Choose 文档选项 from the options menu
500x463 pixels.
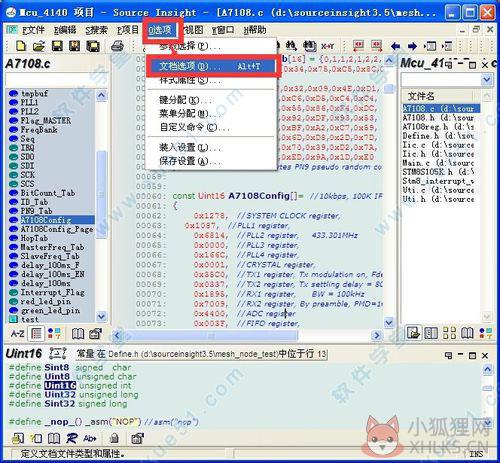click(x=211, y=66)
